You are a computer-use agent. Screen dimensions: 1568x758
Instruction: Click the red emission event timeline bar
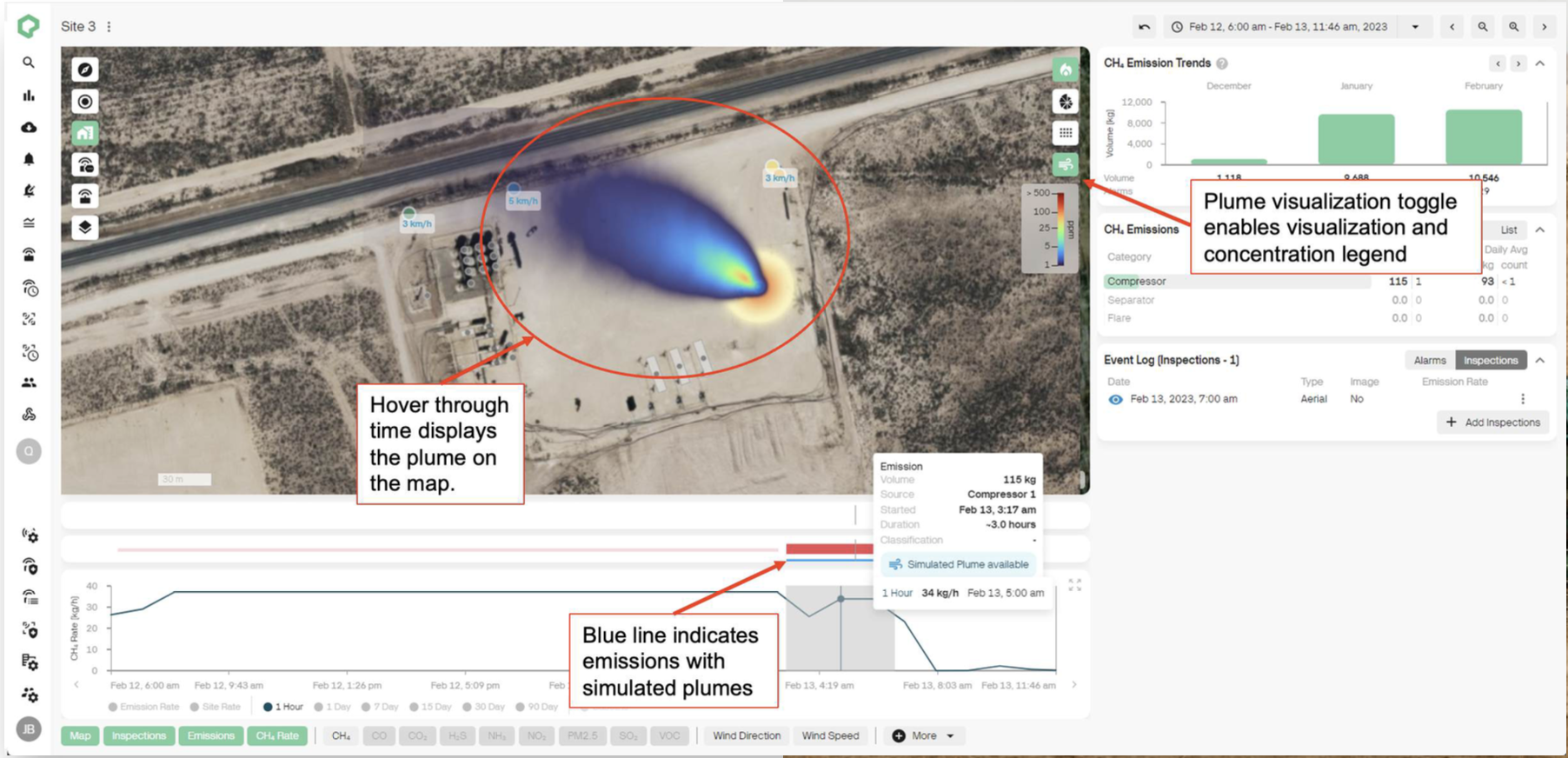pos(829,549)
